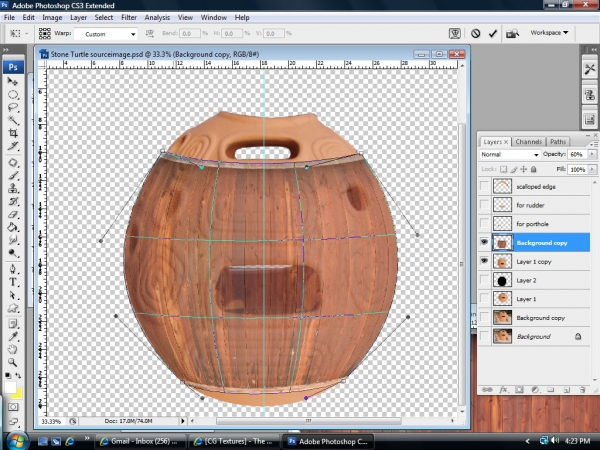Add a layer mask
Viewport: 600px width, 450px height.
point(519,390)
